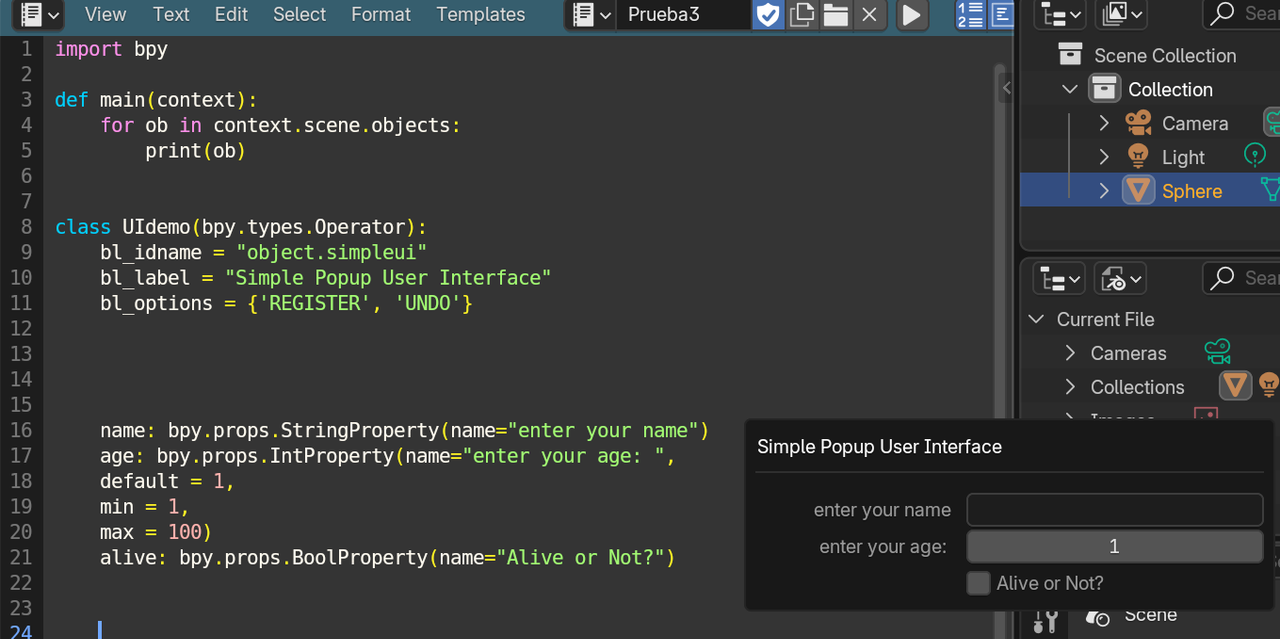1280x639 pixels.
Task: Open the Templates menu
Action: point(480,14)
